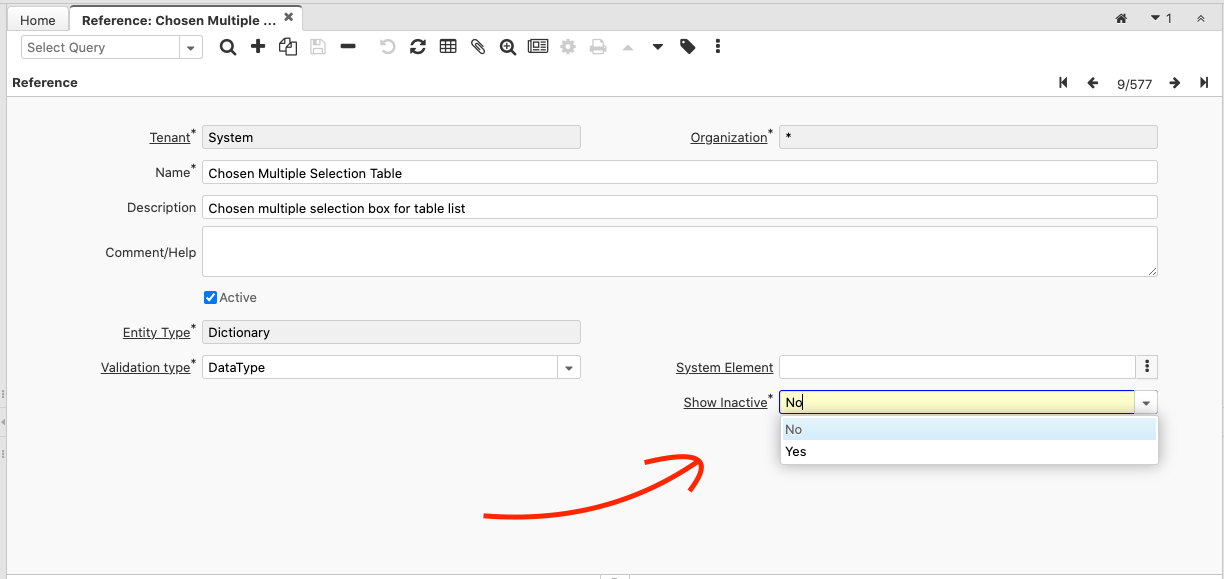The width and height of the screenshot is (1224, 579).
Task: Click the Validation type label link
Action: click(145, 368)
